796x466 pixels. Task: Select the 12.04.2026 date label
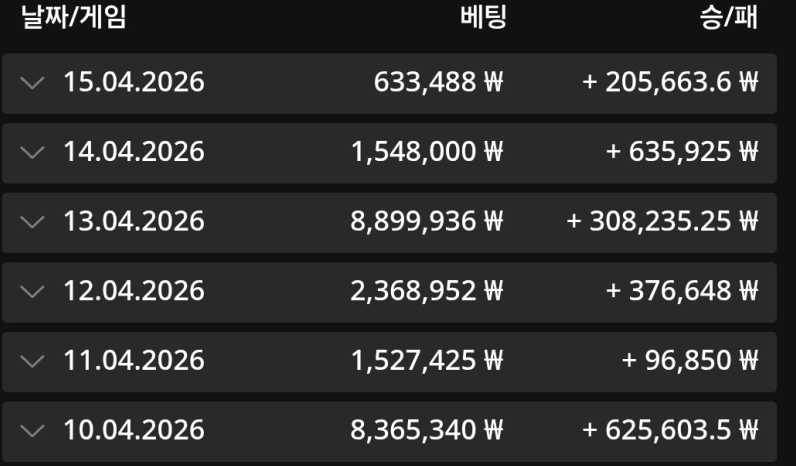134,291
